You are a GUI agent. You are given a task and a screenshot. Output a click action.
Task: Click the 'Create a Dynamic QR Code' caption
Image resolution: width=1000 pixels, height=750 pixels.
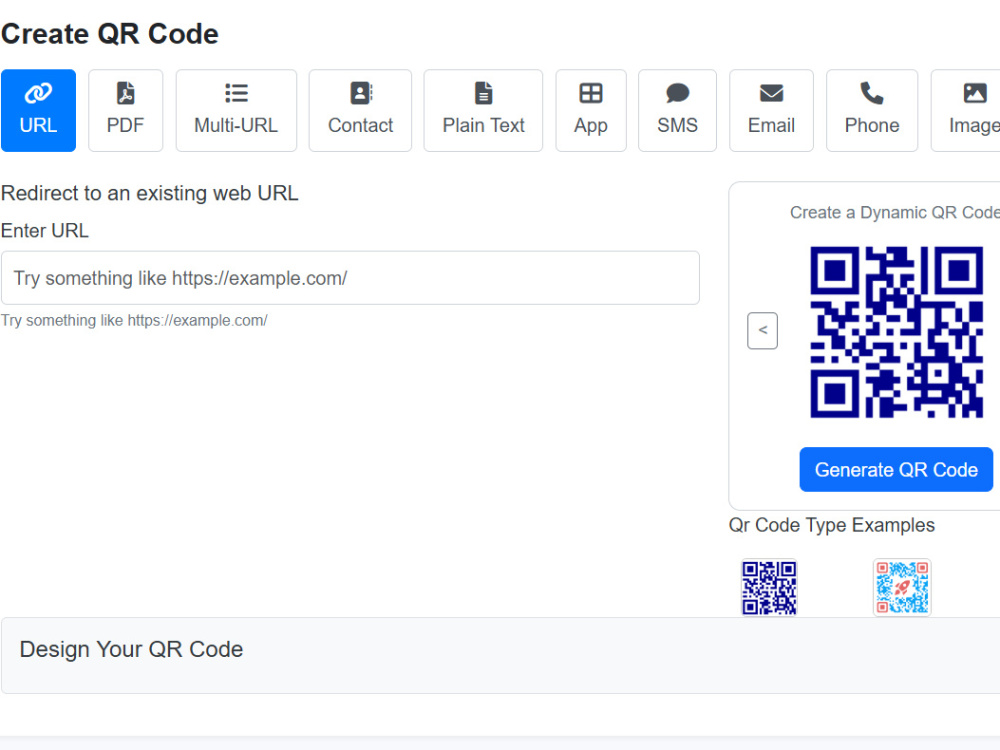pos(895,212)
